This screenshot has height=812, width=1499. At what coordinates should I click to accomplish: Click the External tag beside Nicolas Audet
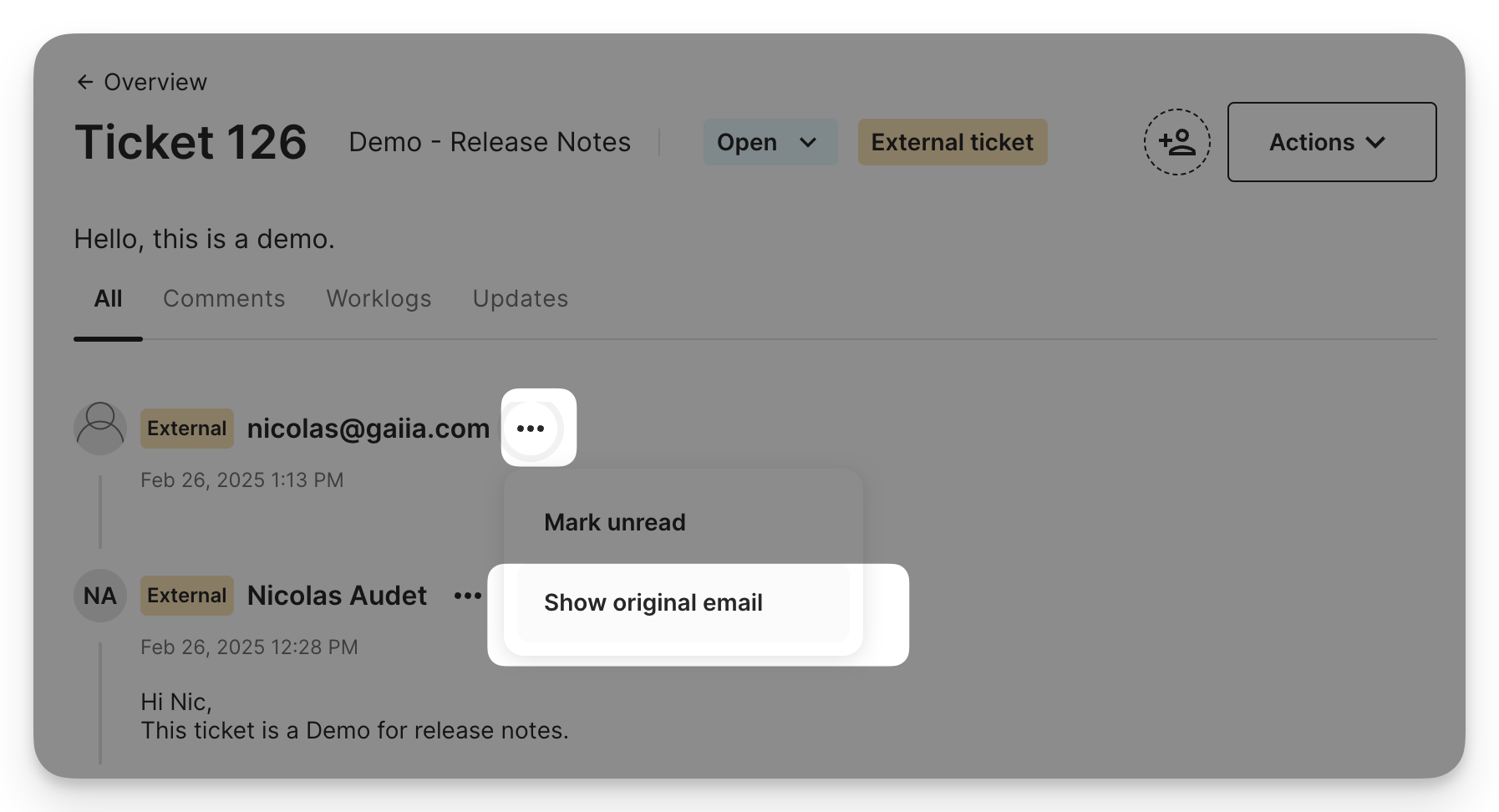tap(187, 596)
